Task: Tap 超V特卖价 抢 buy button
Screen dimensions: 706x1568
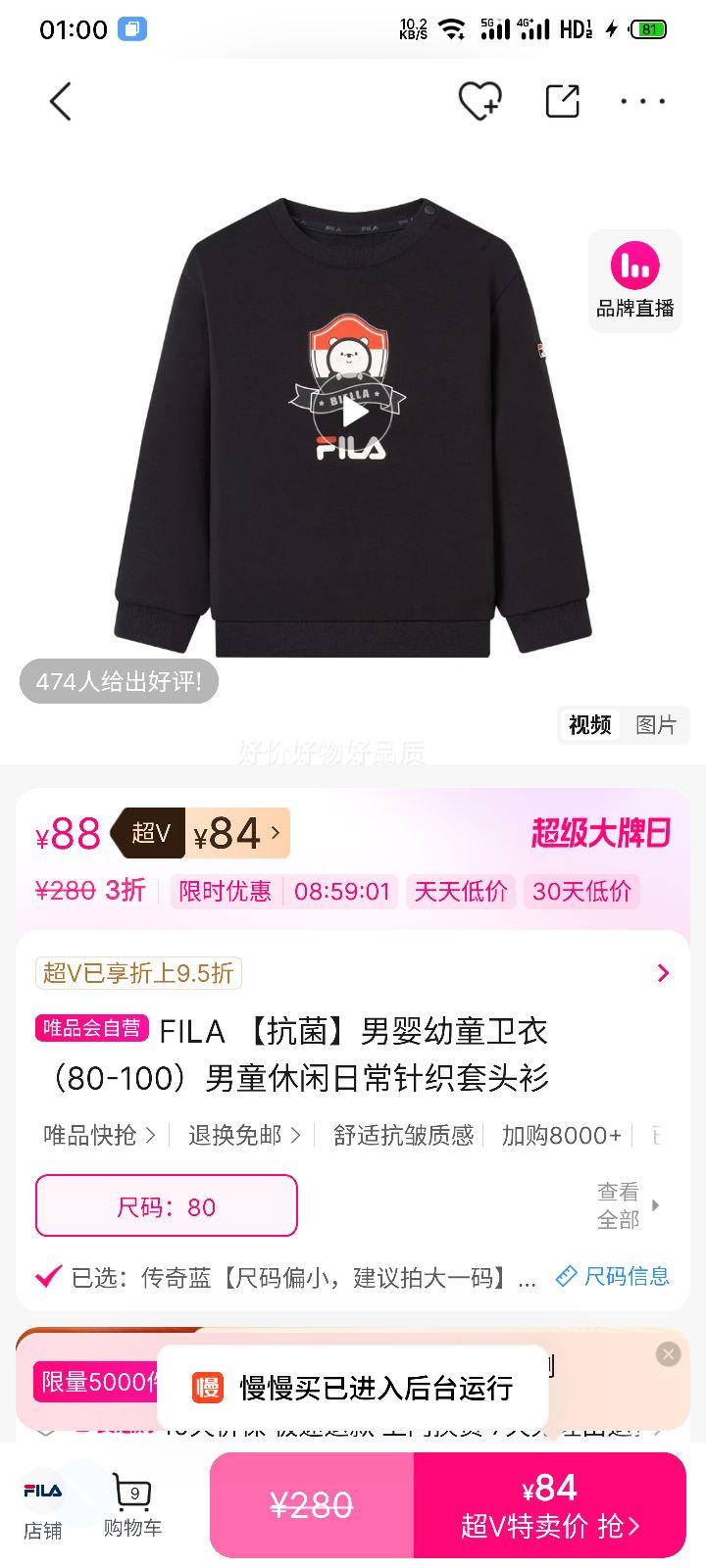Action: pyautogui.click(x=549, y=1505)
